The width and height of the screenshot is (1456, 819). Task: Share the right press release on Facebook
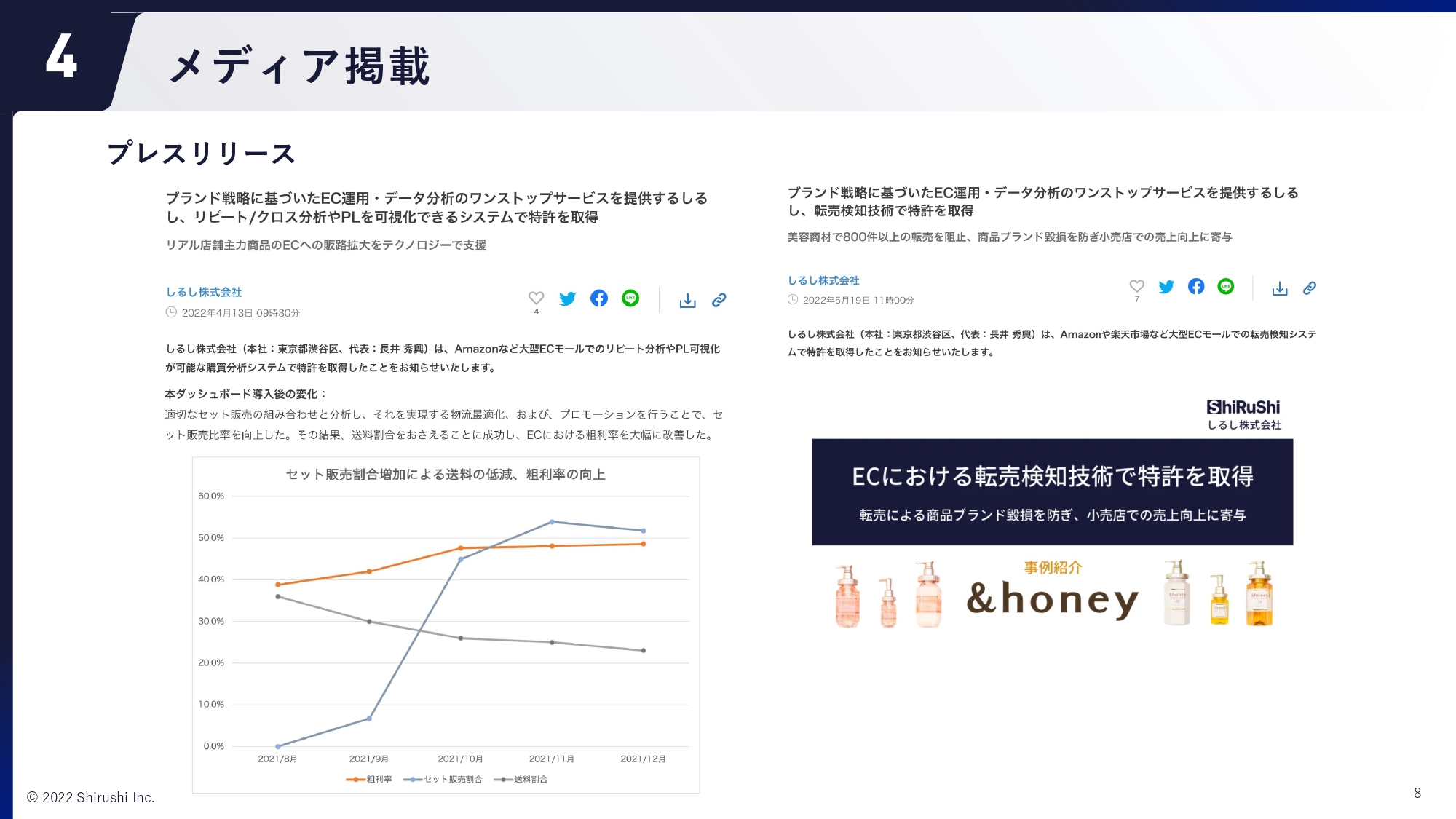1196,286
